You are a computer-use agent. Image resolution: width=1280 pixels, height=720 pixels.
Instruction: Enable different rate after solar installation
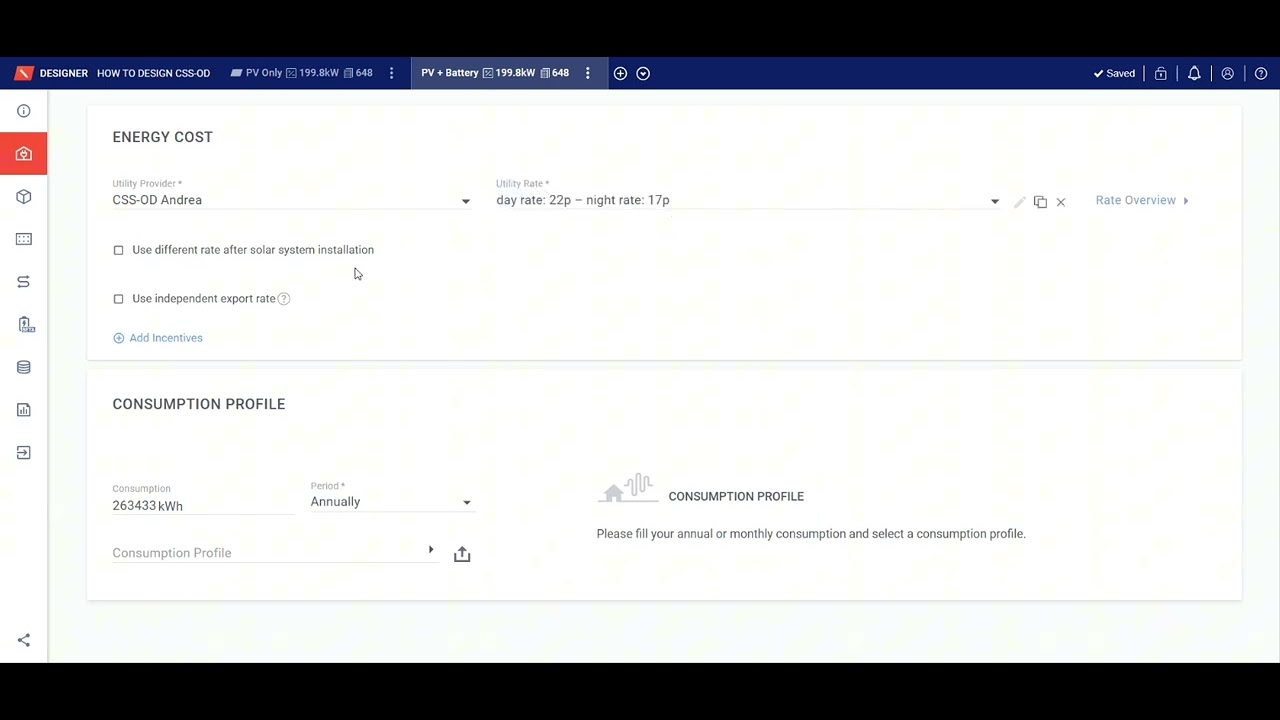[x=118, y=250]
